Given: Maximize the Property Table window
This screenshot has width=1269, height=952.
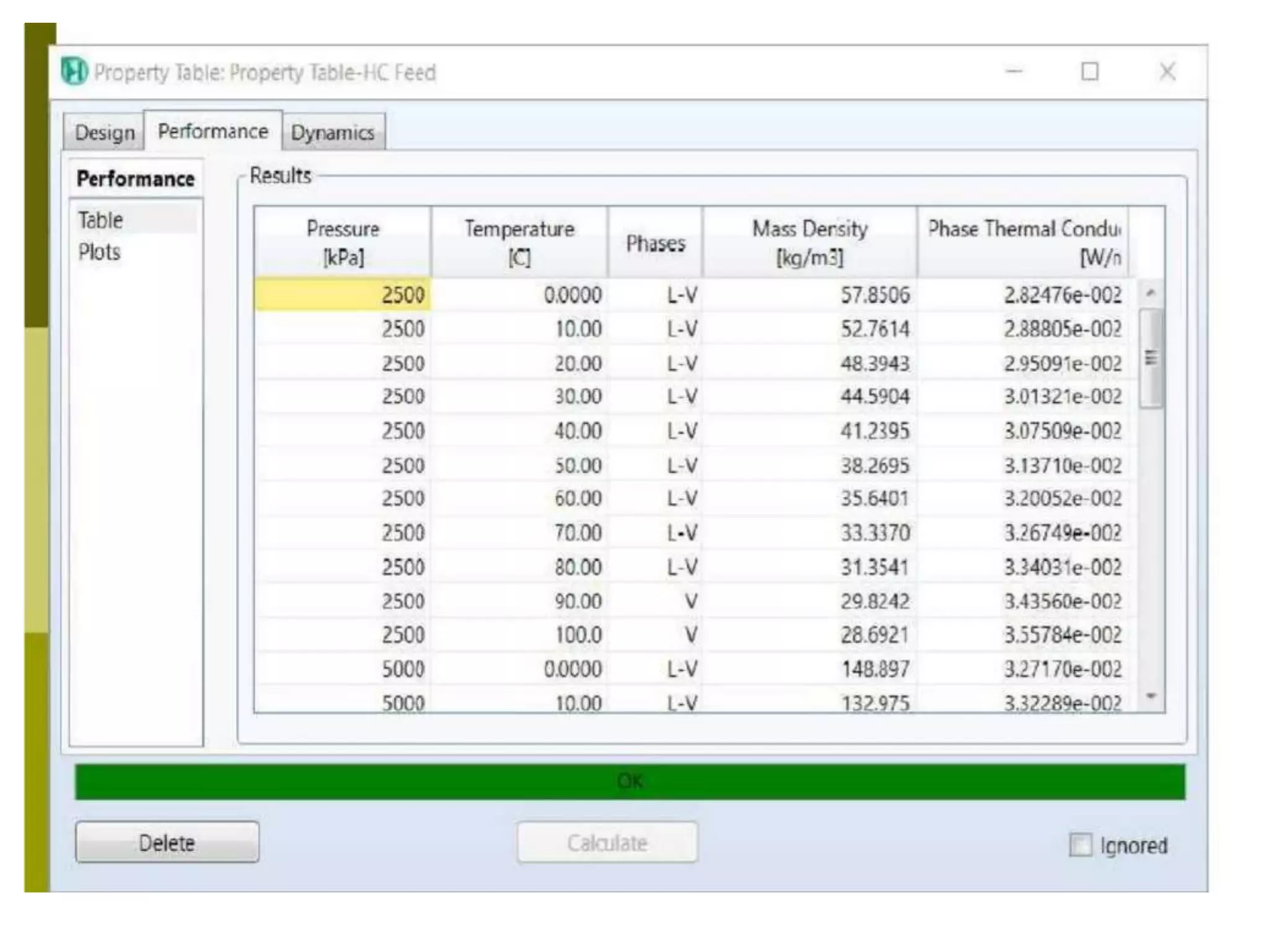Looking at the screenshot, I should click(x=1090, y=72).
